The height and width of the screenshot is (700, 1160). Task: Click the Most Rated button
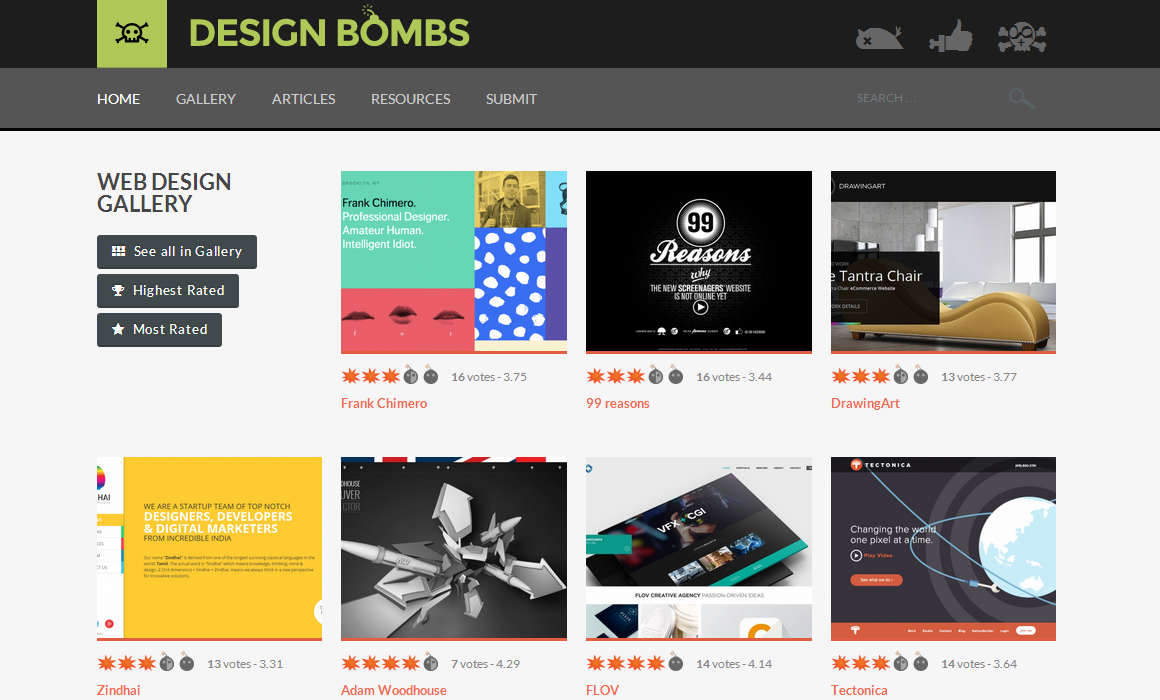tap(159, 329)
